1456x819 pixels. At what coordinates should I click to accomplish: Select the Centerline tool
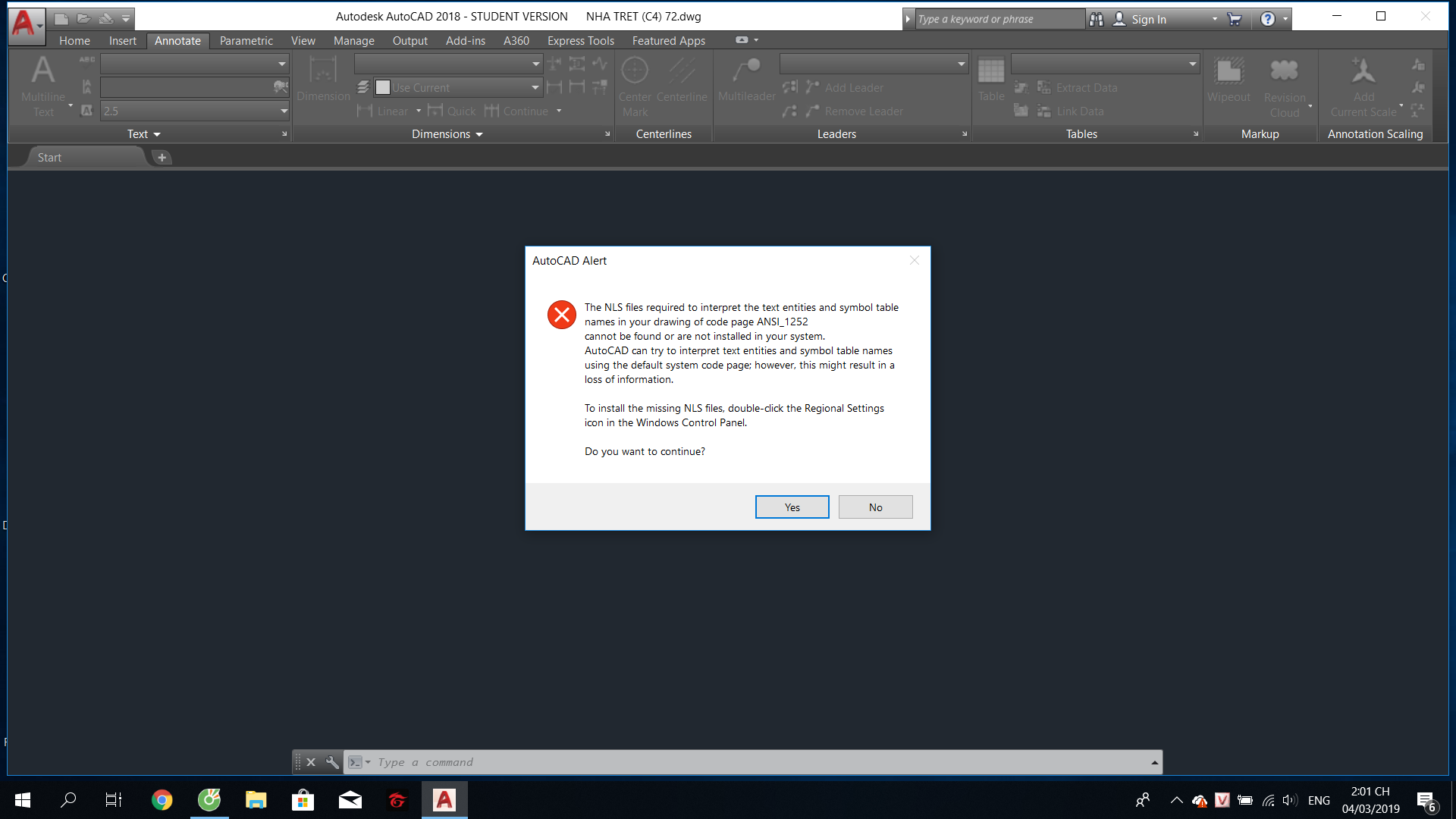[x=682, y=79]
